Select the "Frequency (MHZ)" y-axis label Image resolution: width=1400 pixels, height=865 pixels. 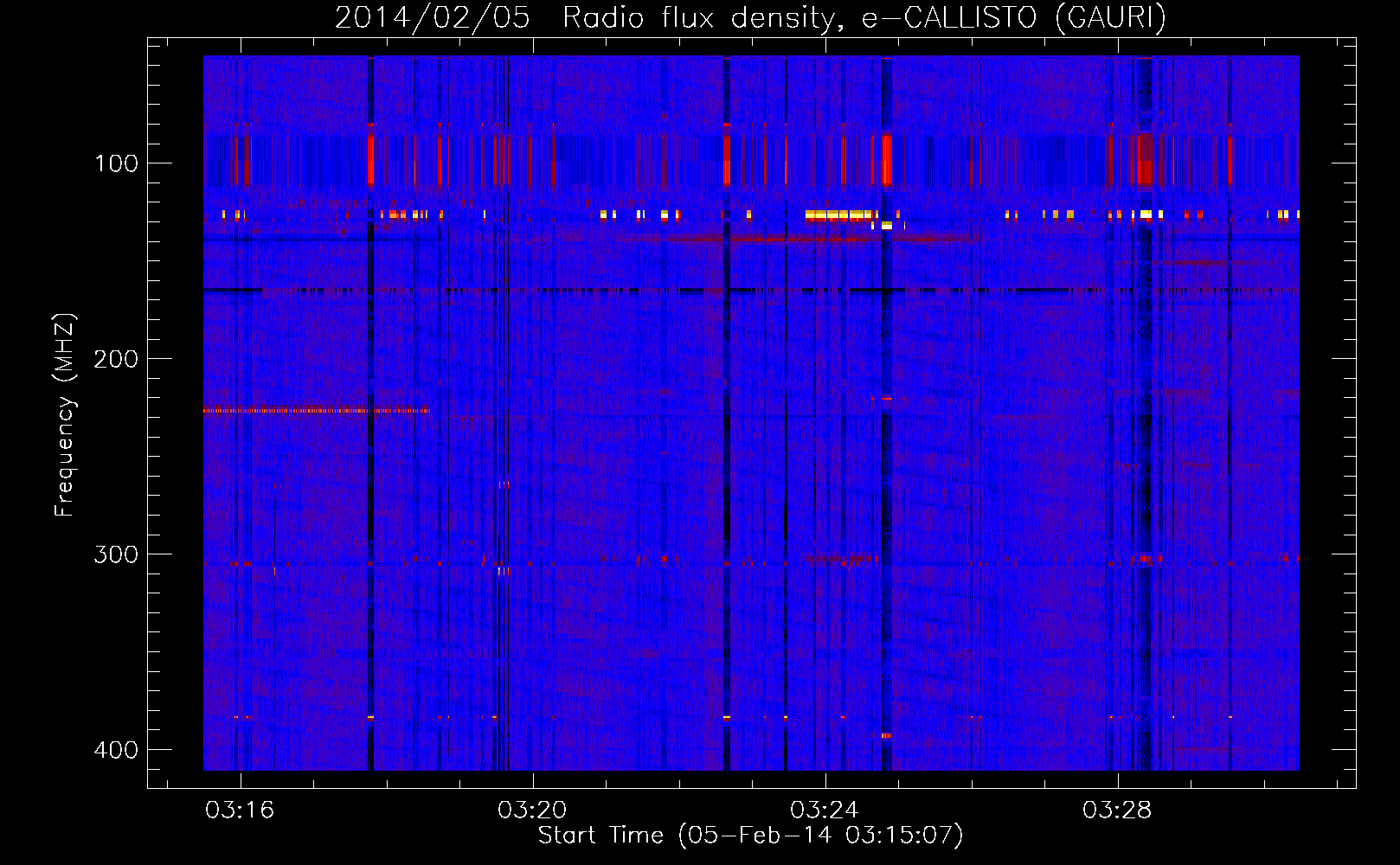coord(65,415)
